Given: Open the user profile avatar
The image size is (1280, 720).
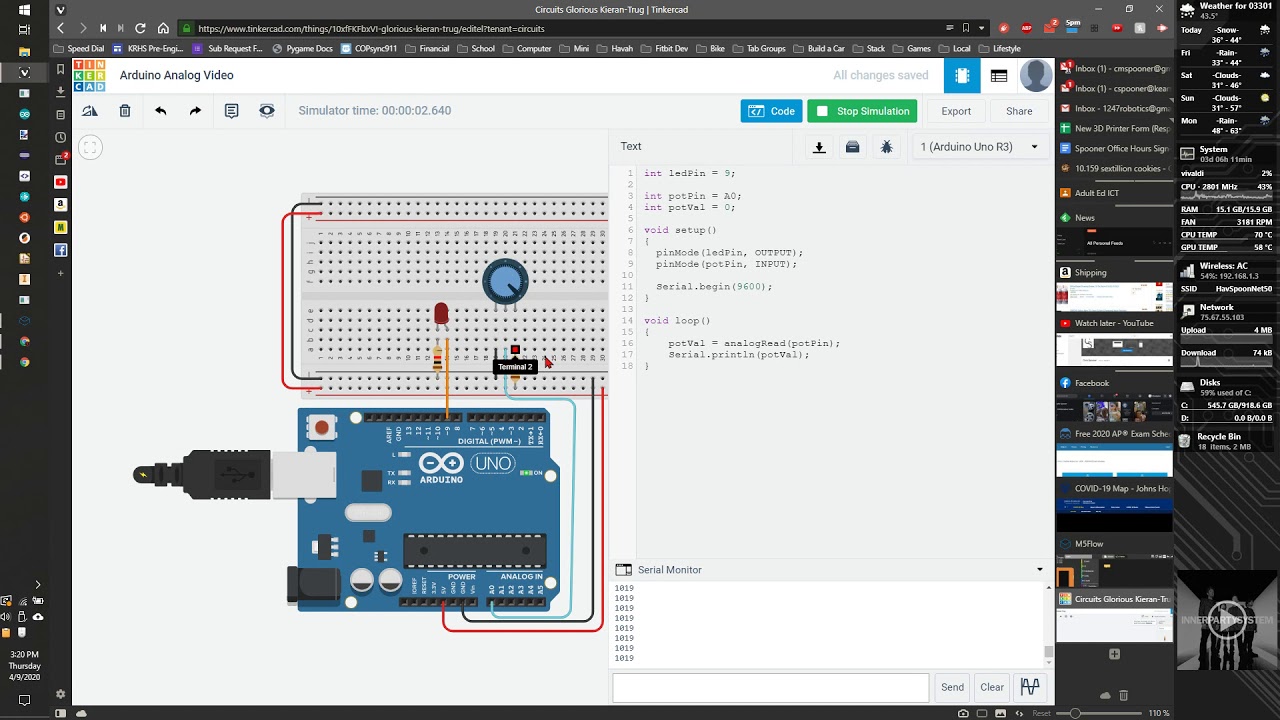Looking at the screenshot, I should tap(1036, 75).
